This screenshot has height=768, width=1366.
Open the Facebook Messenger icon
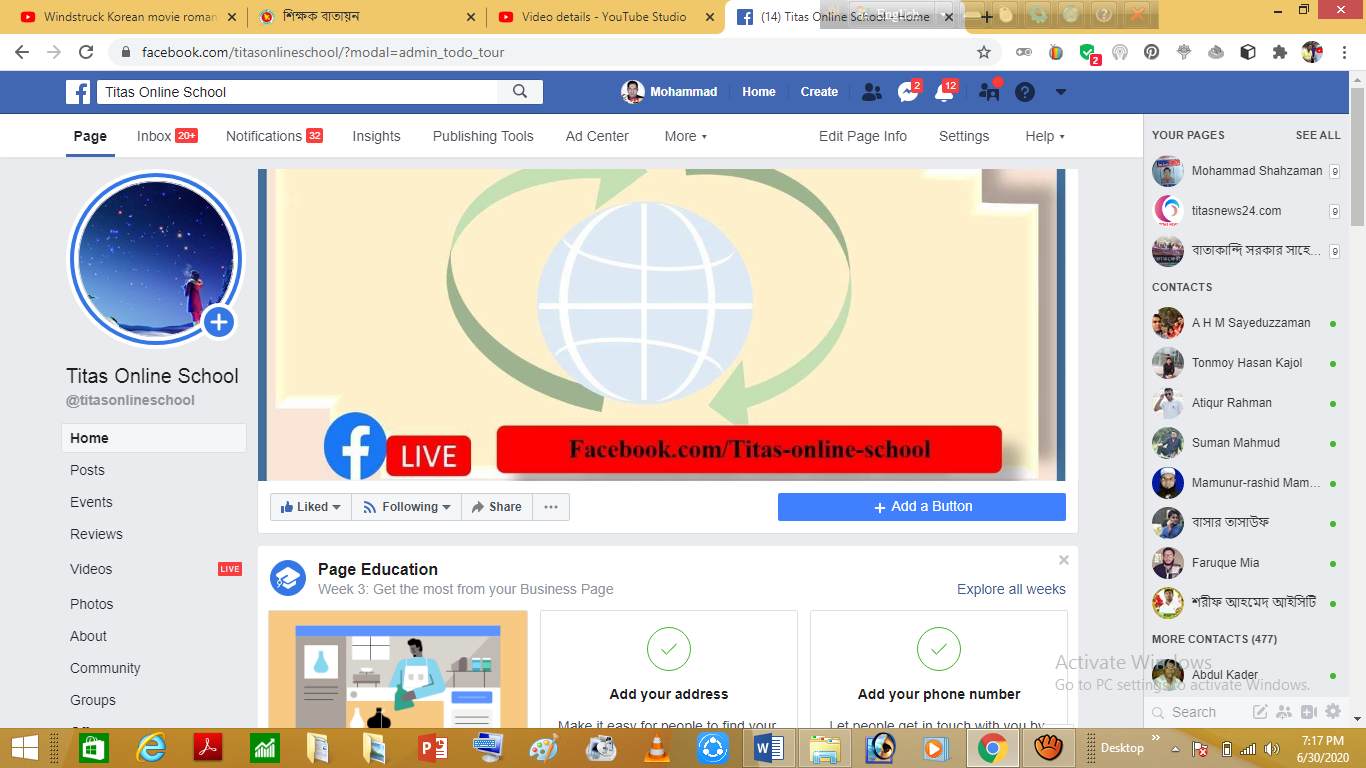[x=908, y=92]
